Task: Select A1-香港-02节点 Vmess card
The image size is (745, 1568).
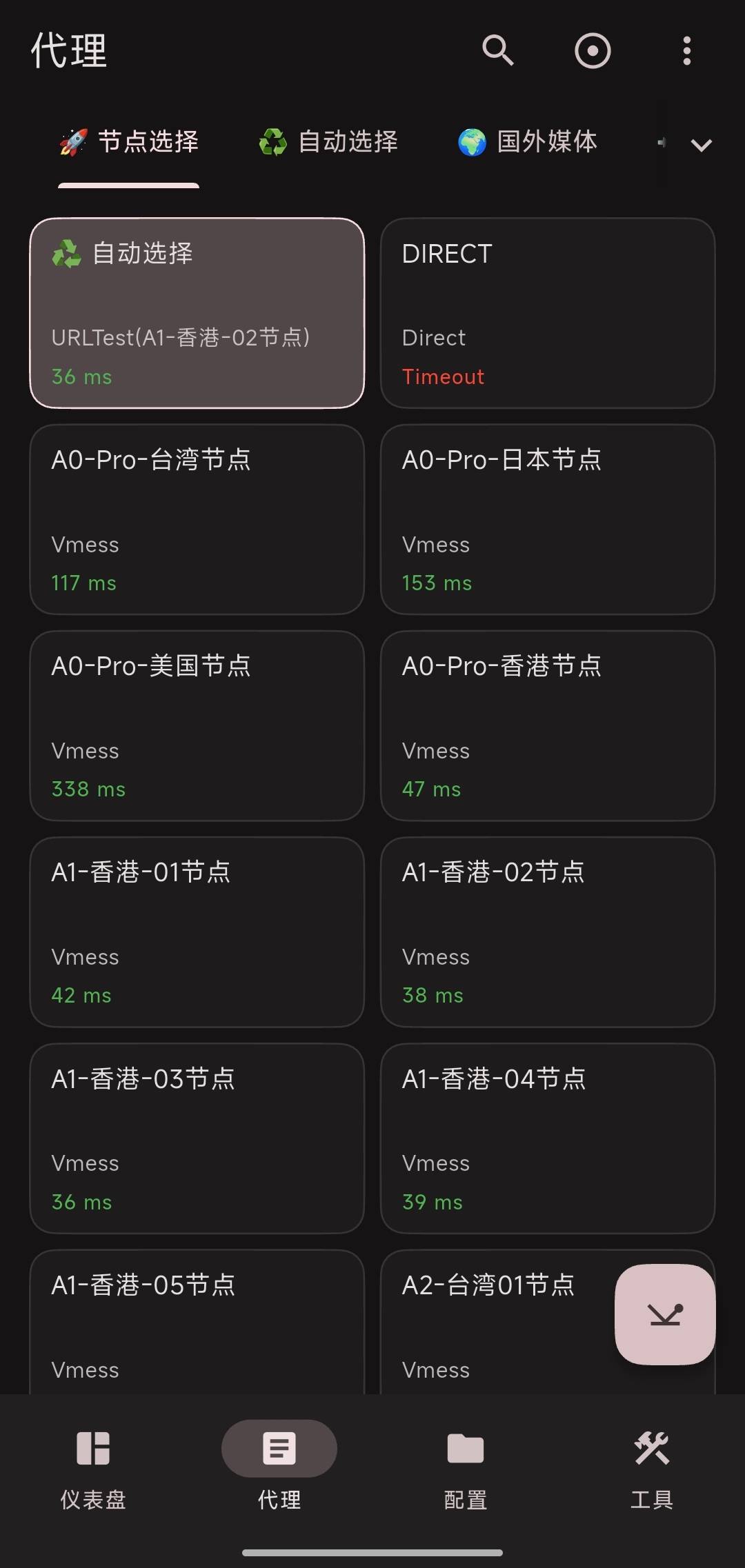Action: [x=548, y=932]
